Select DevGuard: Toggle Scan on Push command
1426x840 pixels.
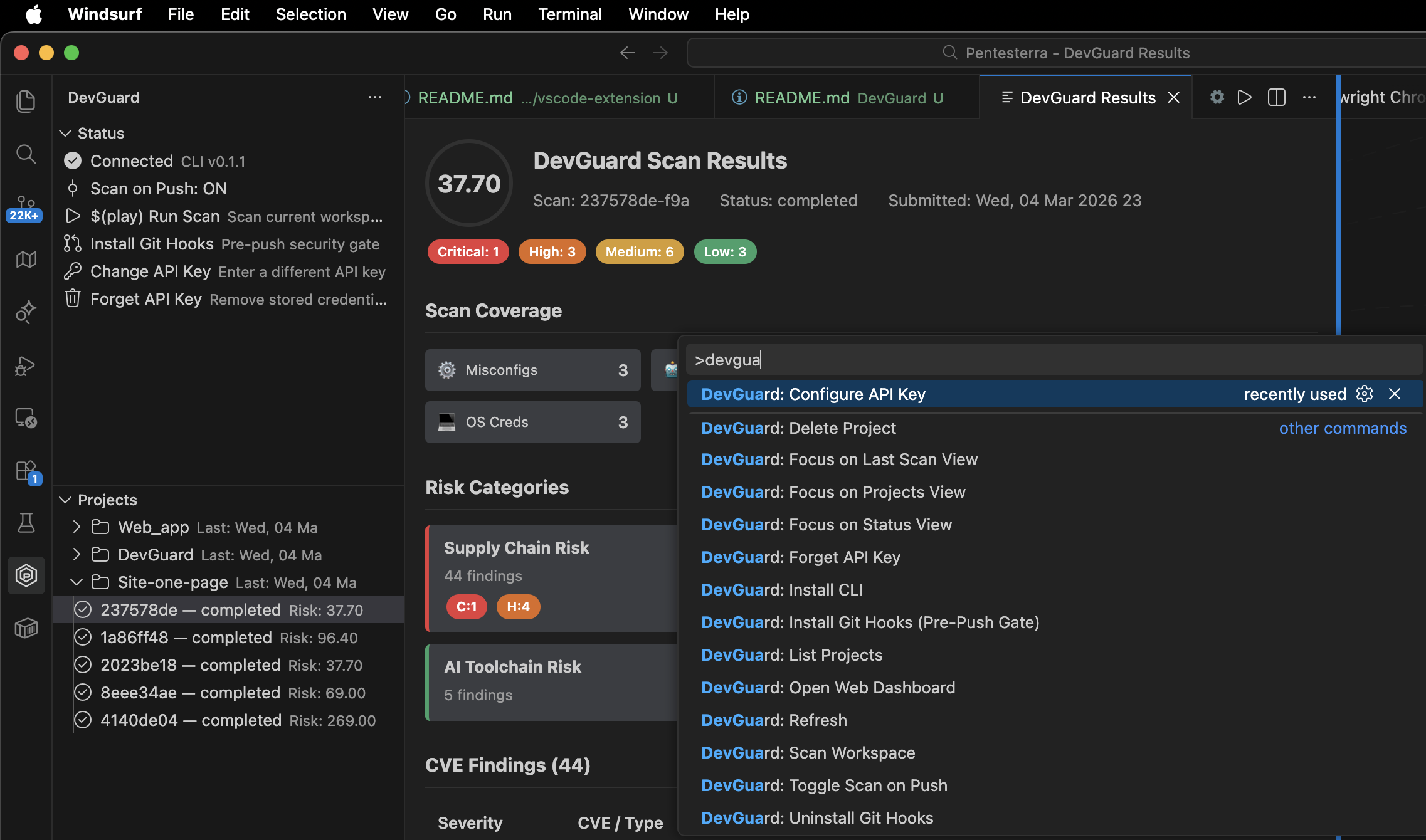point(824,785)
